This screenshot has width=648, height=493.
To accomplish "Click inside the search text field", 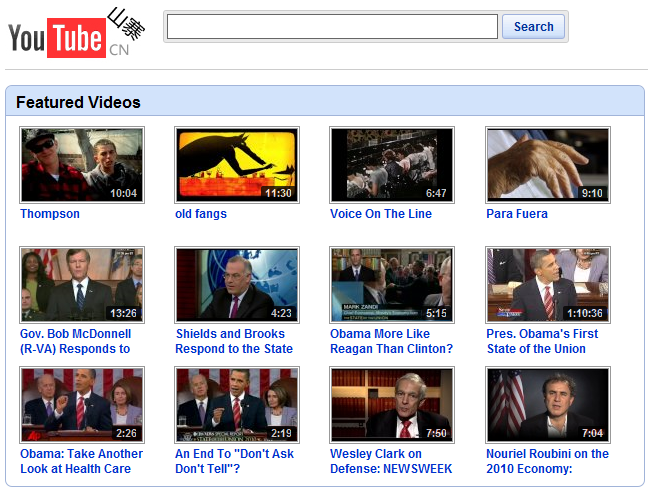I will (332, 27).
